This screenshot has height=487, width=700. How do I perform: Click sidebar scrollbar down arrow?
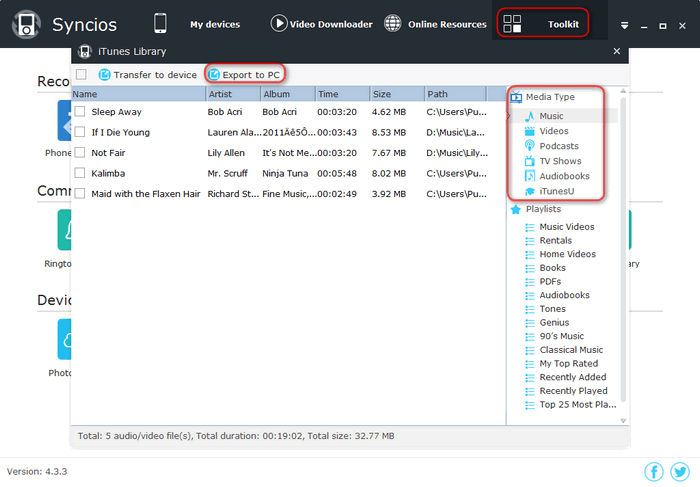tap(623, 421)
